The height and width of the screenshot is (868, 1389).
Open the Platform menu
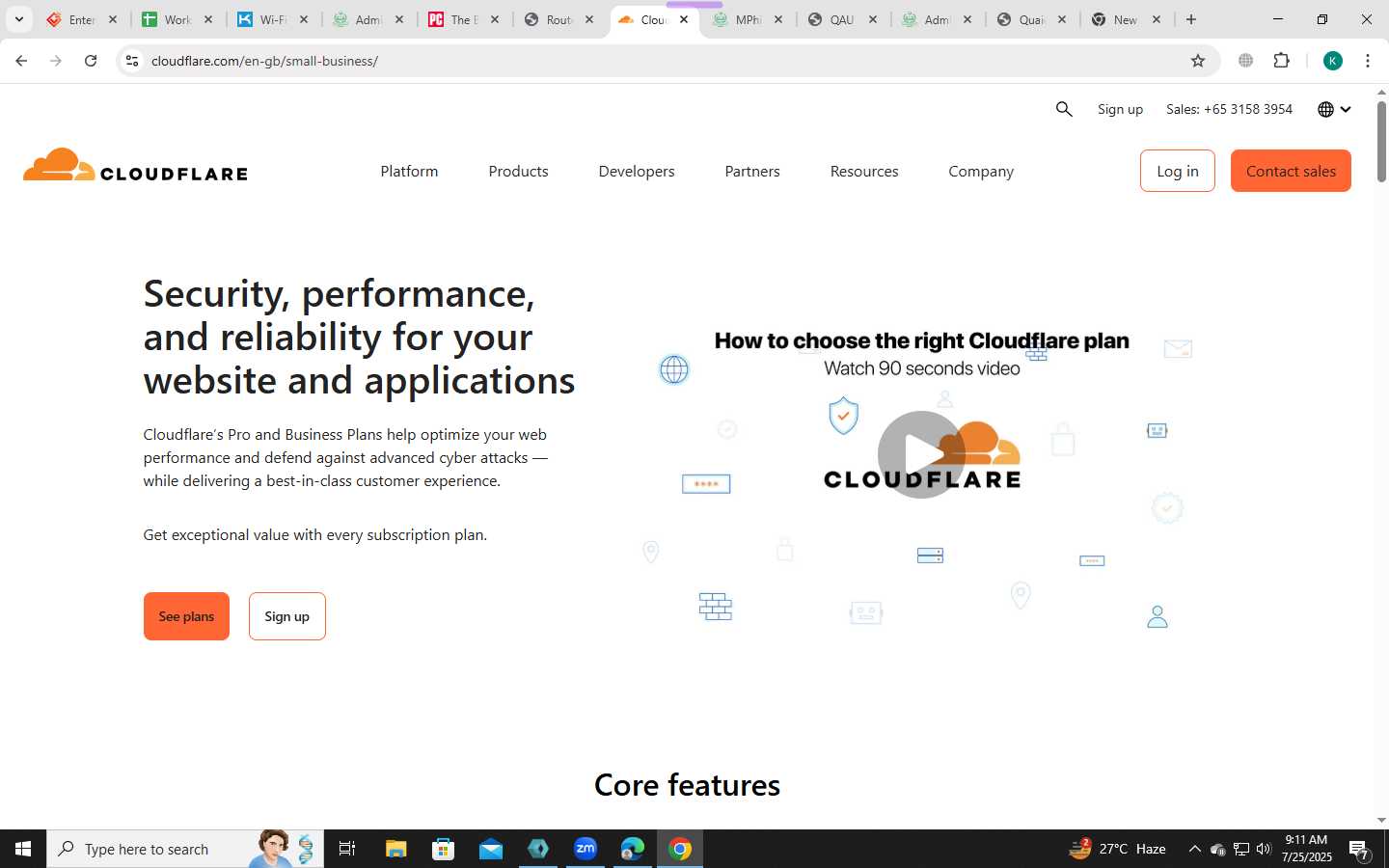tap(409, 171)
